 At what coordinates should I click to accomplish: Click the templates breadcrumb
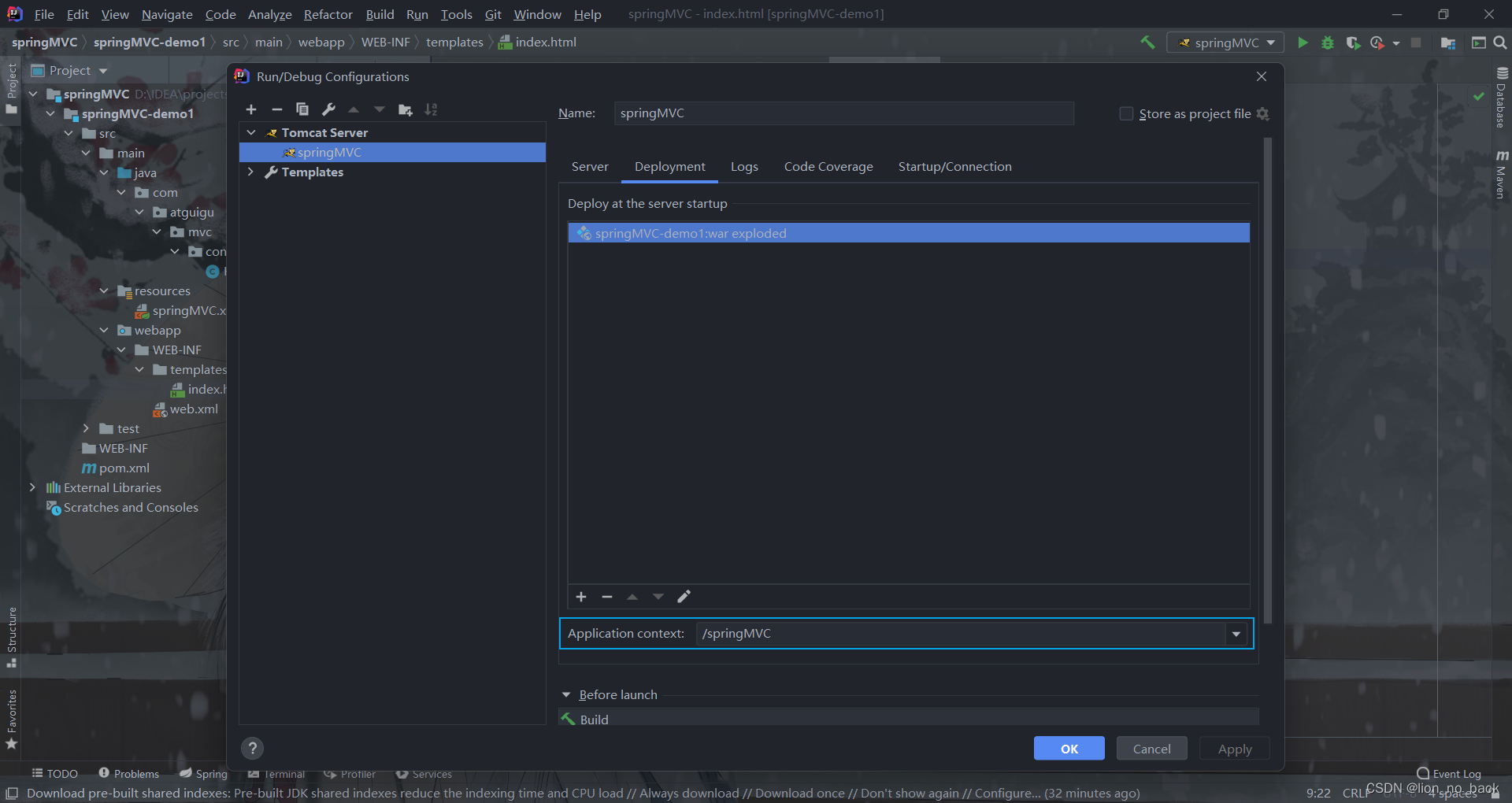(454, 43)
